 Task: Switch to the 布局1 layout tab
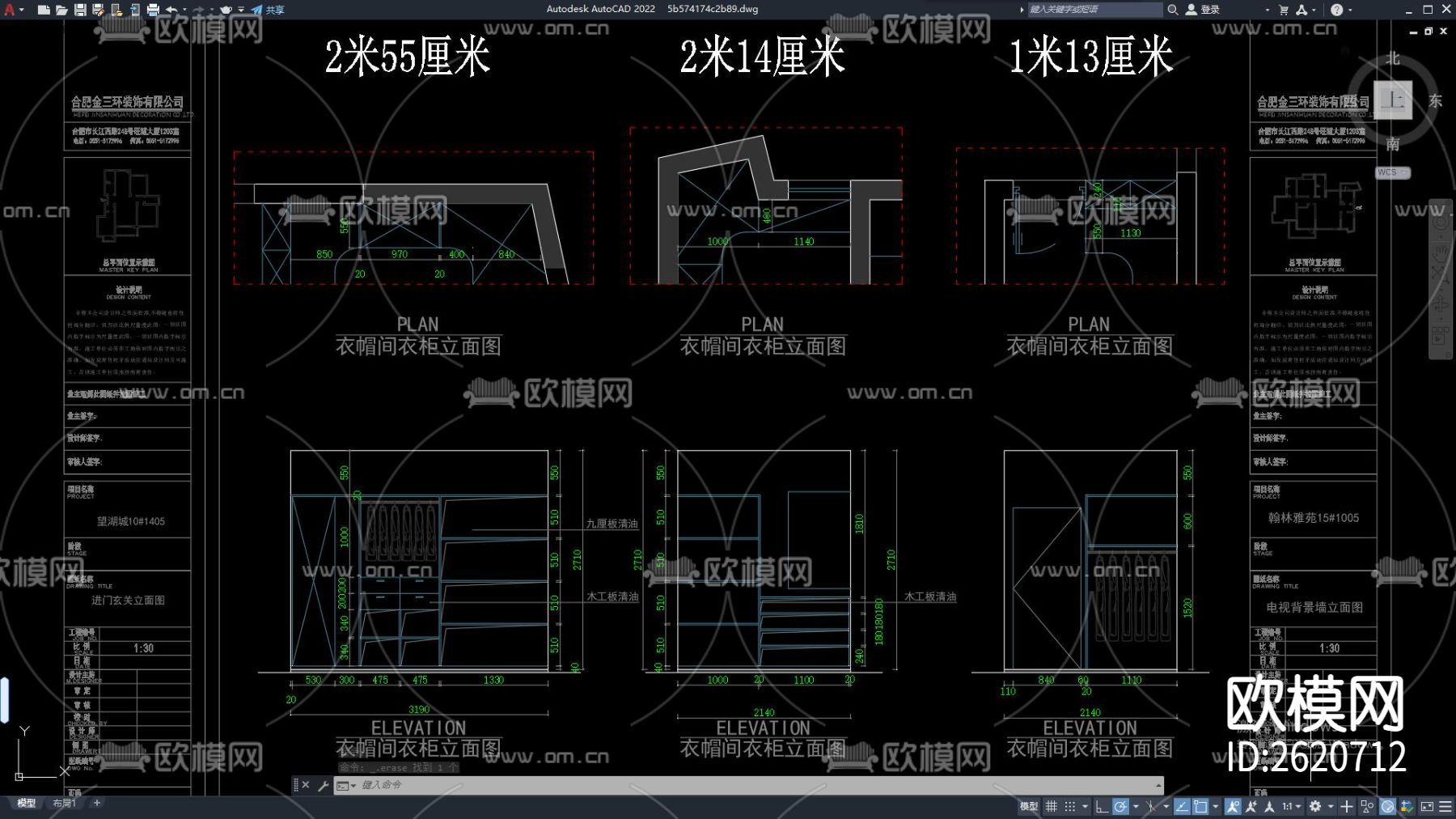(x=64, y=804)
